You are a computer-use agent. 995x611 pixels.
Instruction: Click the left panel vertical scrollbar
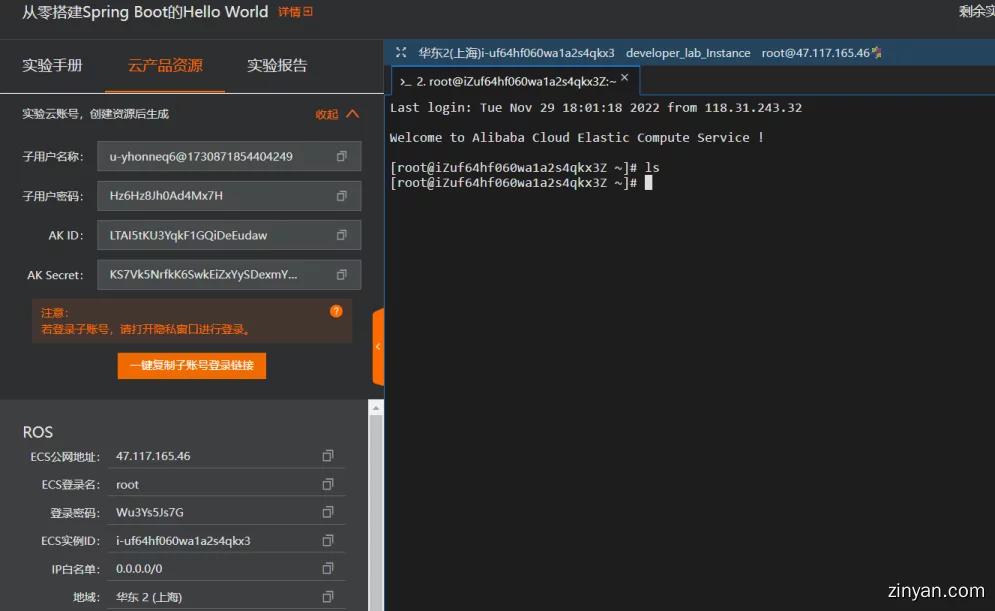click(376, 500)
